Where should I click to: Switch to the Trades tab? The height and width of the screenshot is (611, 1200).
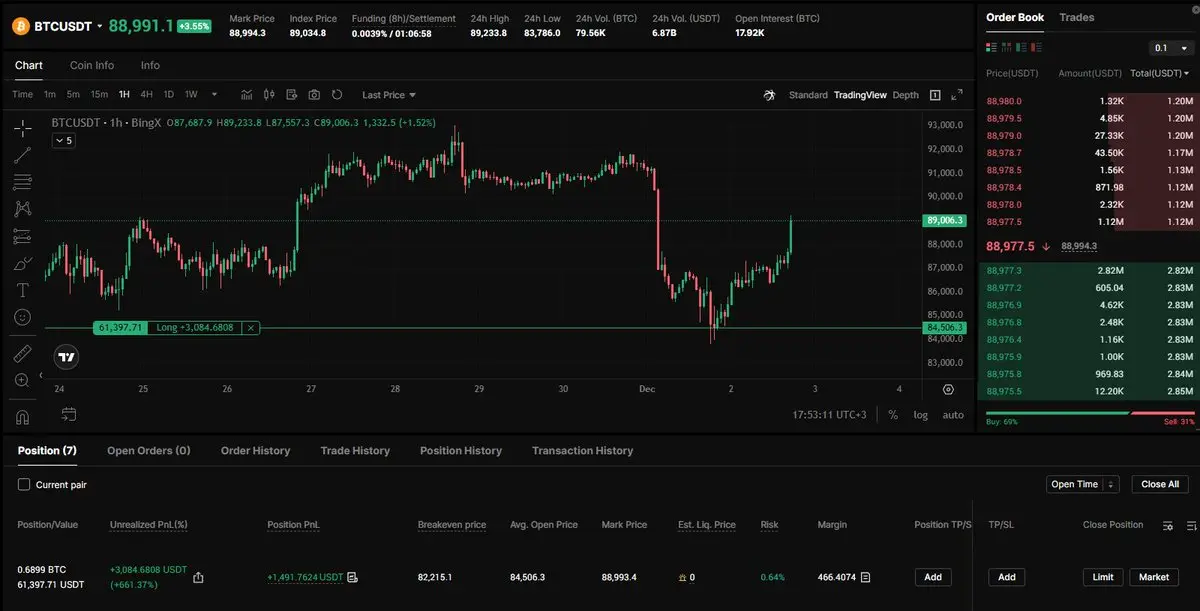pyautogui.click(x=1077, y=17)
